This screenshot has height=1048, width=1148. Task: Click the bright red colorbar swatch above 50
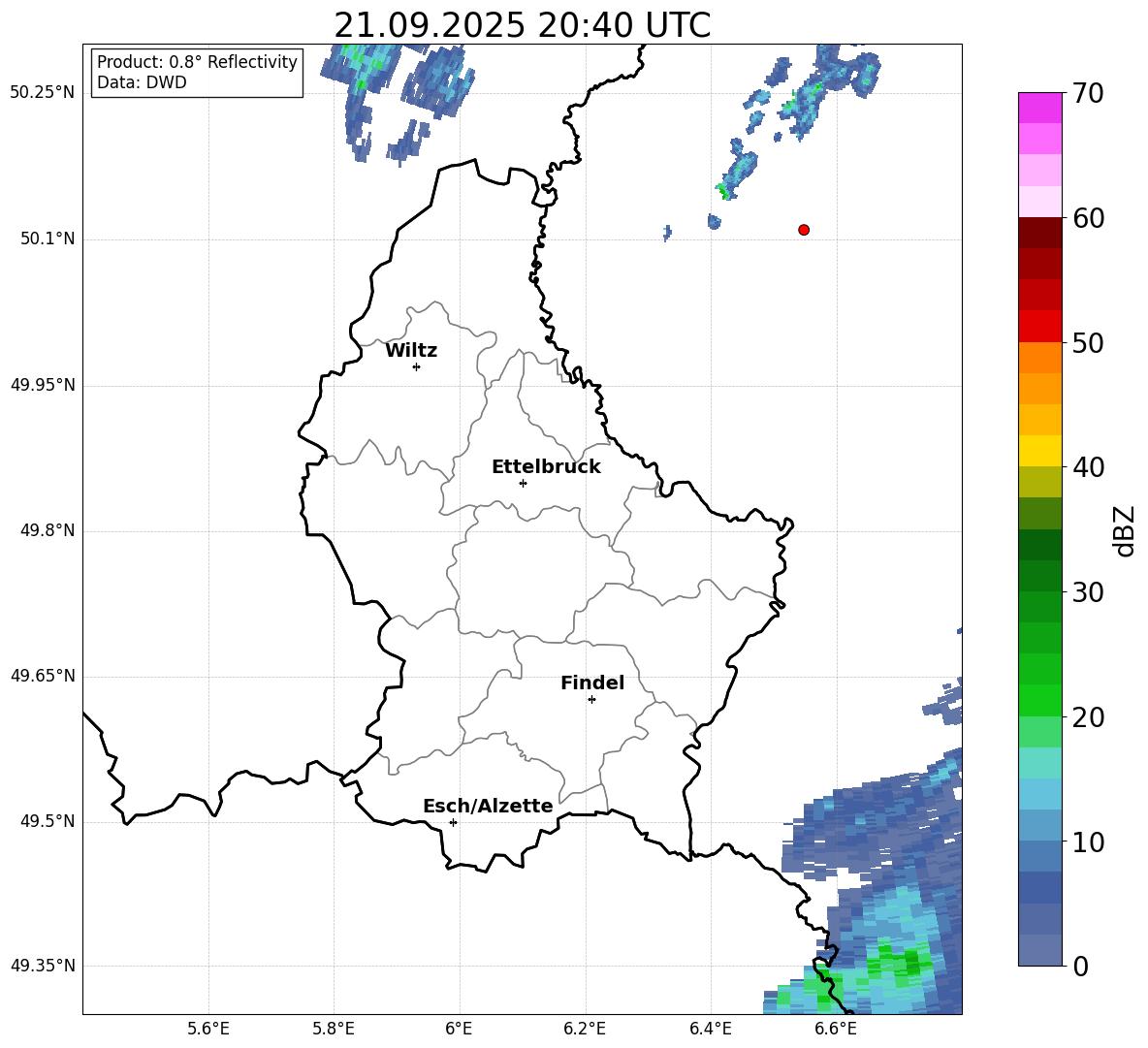tap(1039, 327)
